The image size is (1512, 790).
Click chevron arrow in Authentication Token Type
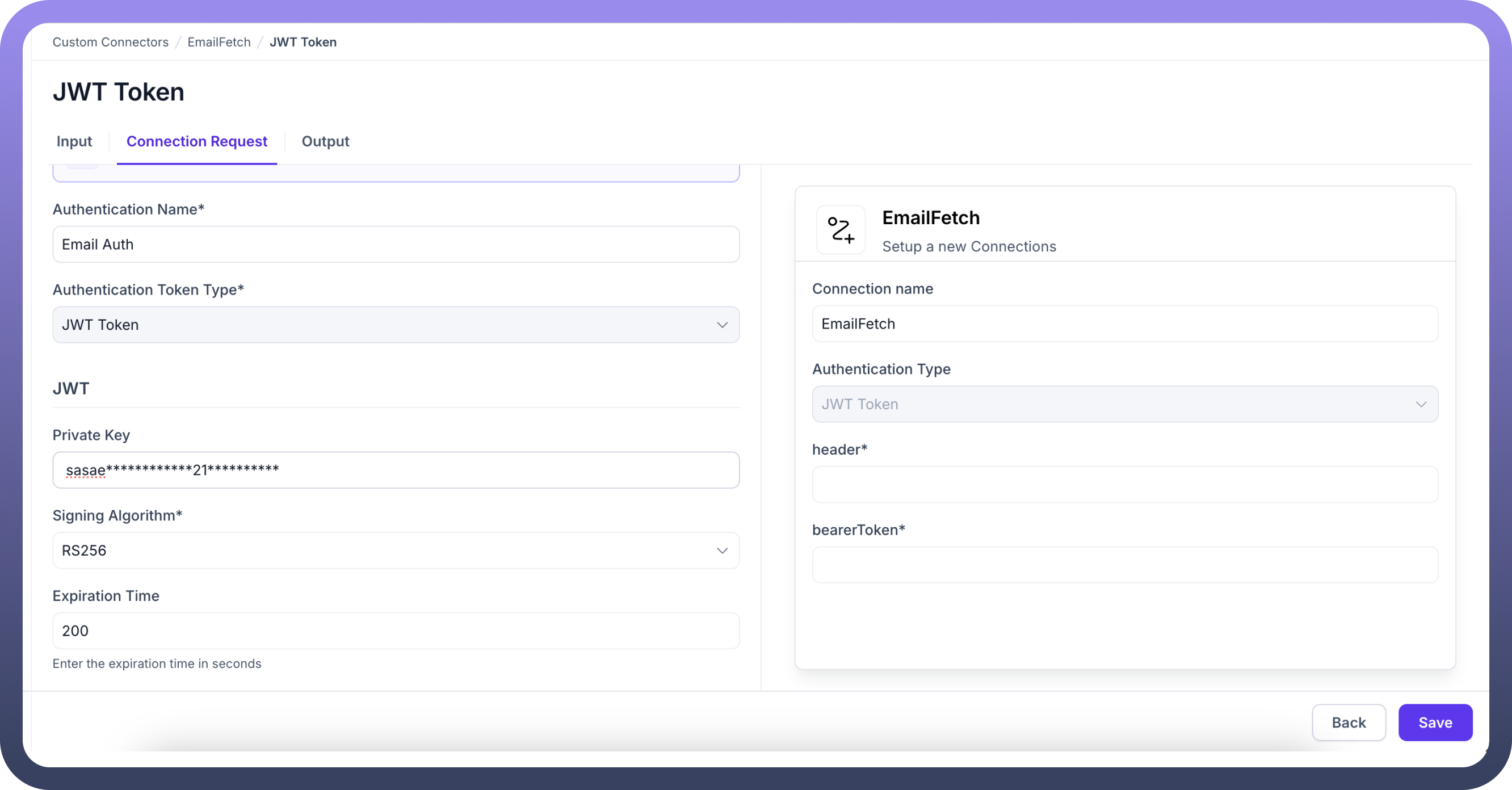click(x=722, y=325)
